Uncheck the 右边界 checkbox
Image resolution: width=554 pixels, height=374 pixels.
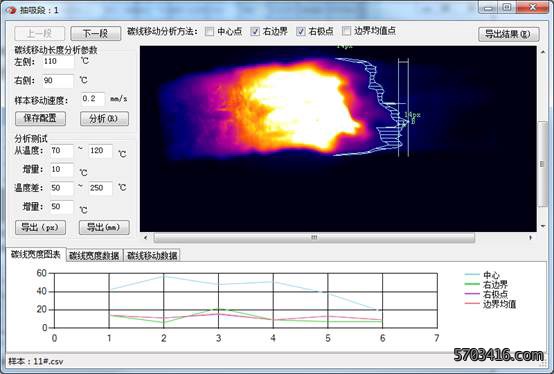[255, 31]
